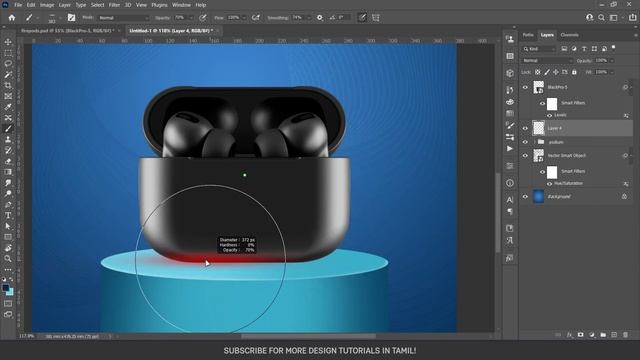Expand the podium group folder
The width and height of the screenshot is (640, 360).
point(534,142)
